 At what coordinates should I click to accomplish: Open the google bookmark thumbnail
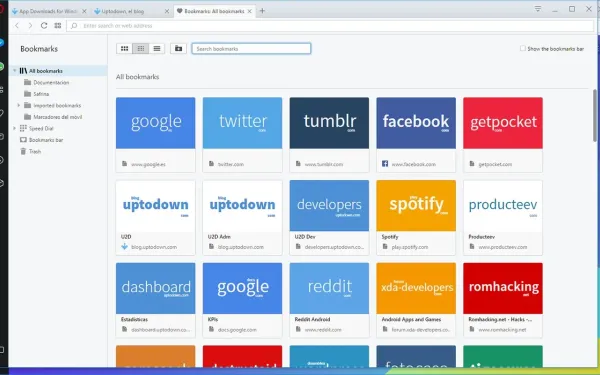[155, 123]
